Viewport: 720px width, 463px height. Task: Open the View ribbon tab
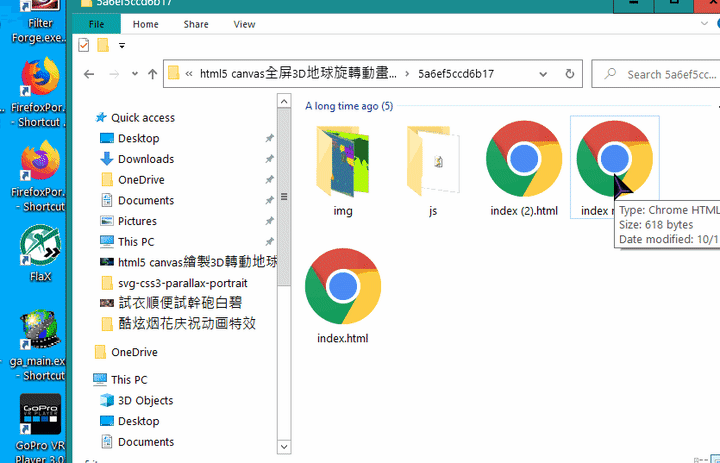[x=244, y=24]
